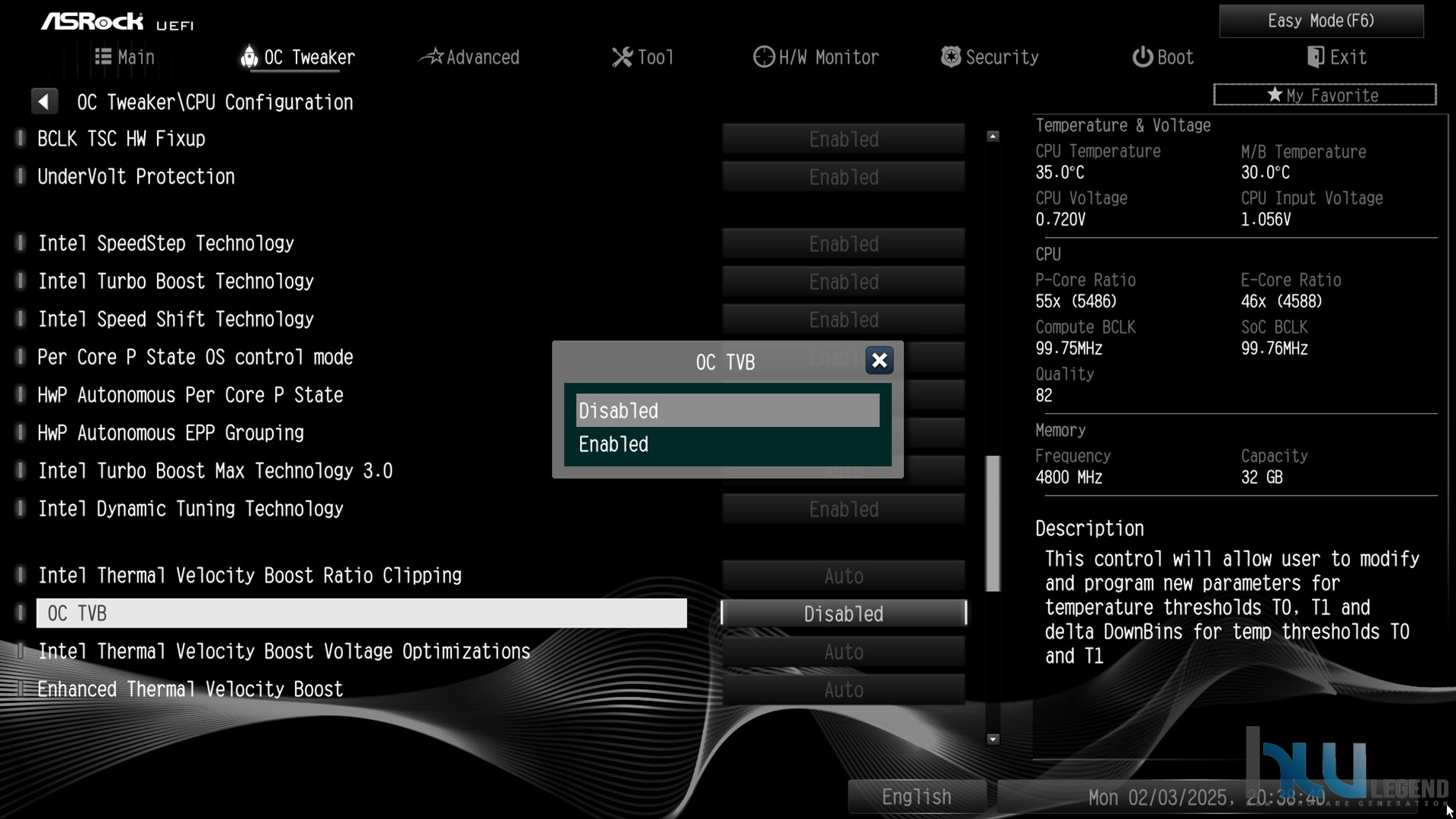The height and width of the screenshot is (819, 1456).
Task: Open the Enhanced Thermal Velocity Boost Auto dropdown
Action: [843, 689]
